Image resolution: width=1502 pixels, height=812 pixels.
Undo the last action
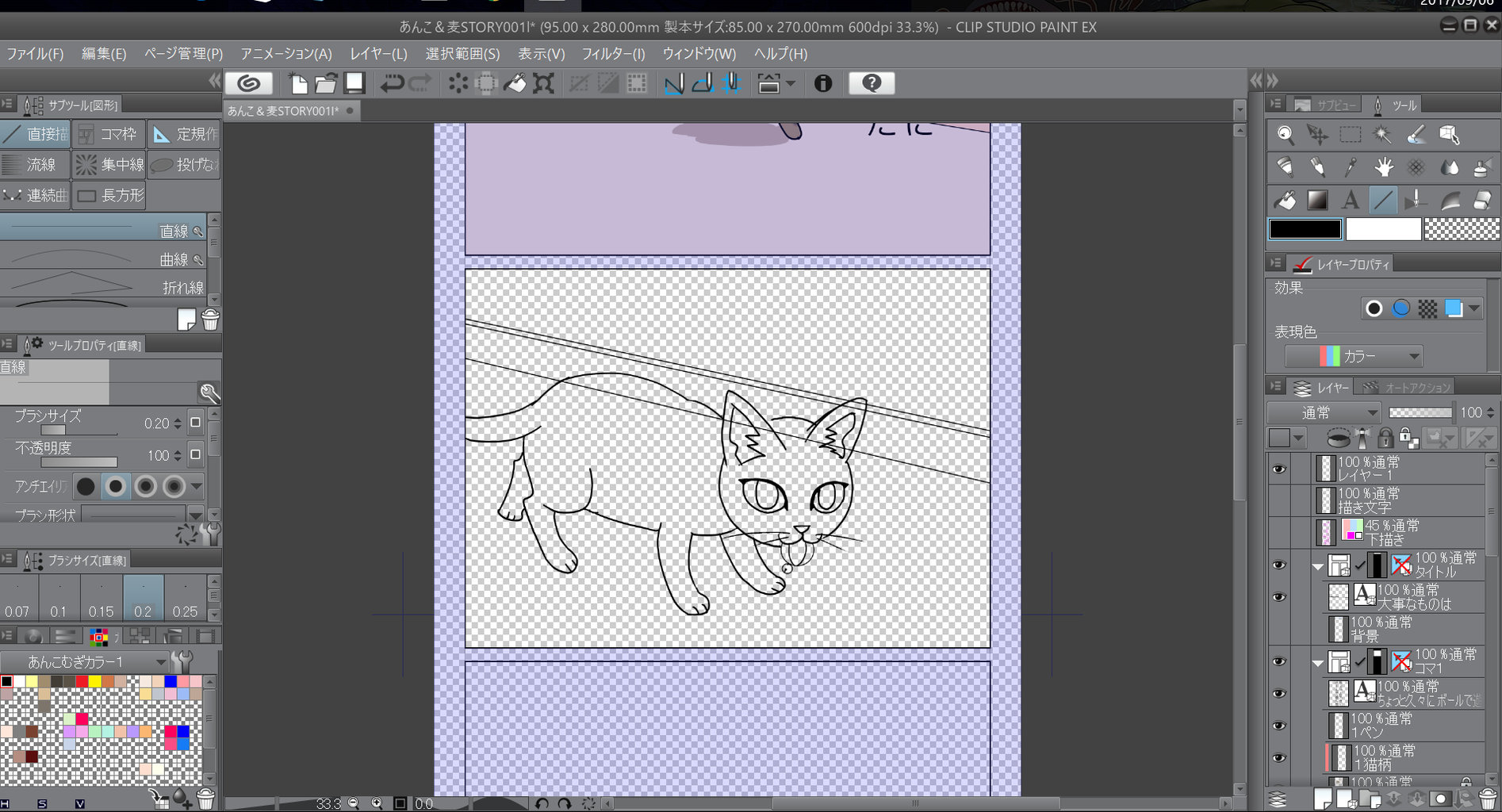tap(392, 83)
